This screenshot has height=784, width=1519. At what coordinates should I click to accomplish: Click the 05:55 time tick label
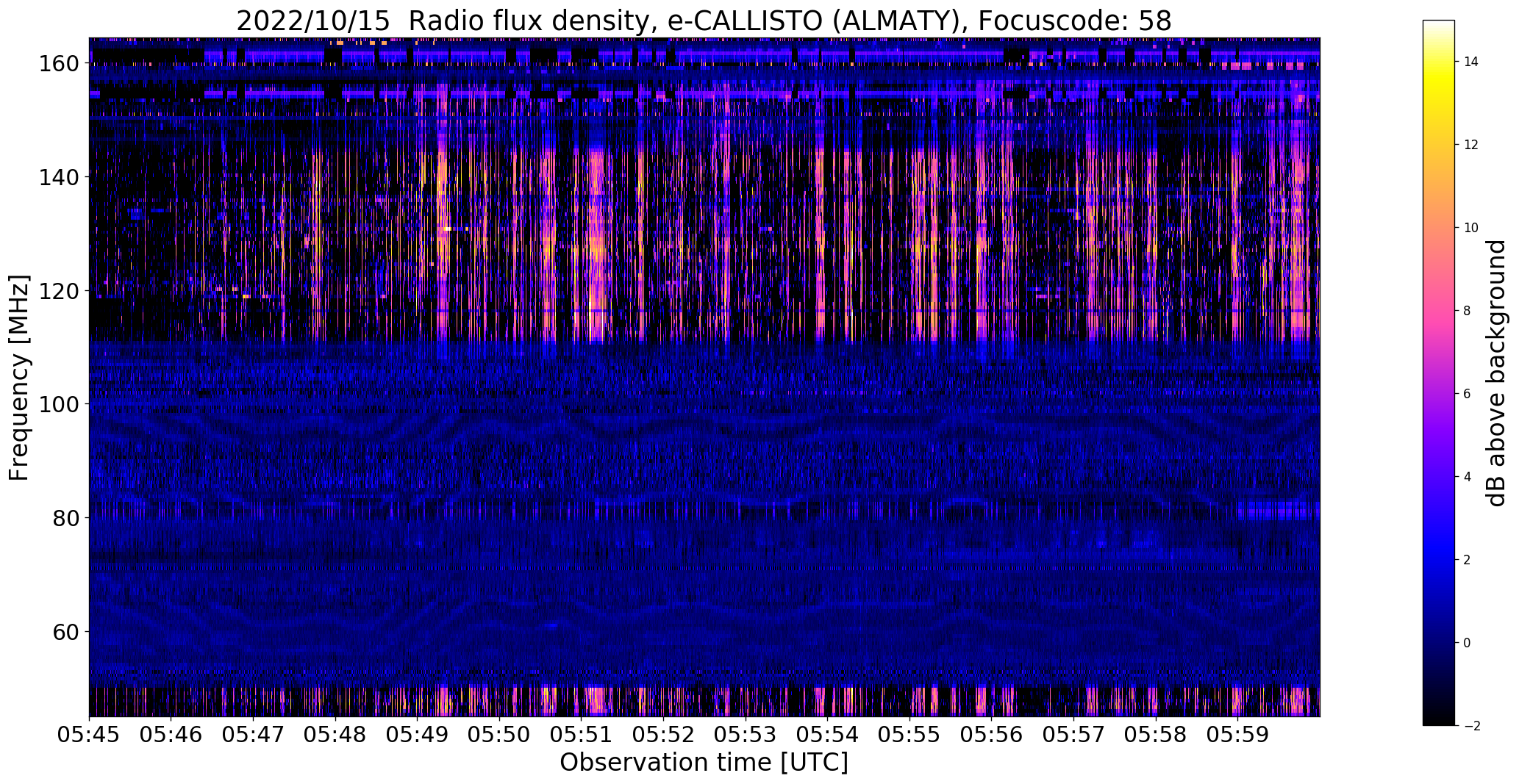click(x=909, y=733)
